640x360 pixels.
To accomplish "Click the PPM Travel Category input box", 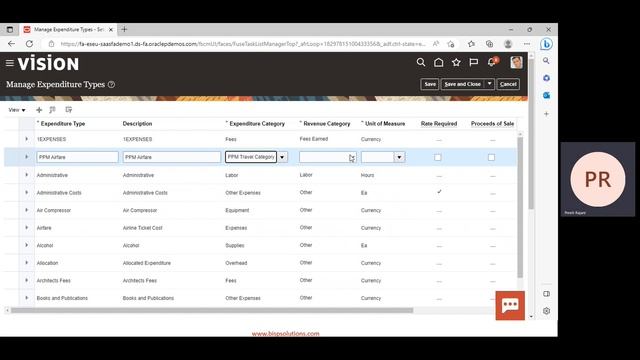I will click(251, 157).
